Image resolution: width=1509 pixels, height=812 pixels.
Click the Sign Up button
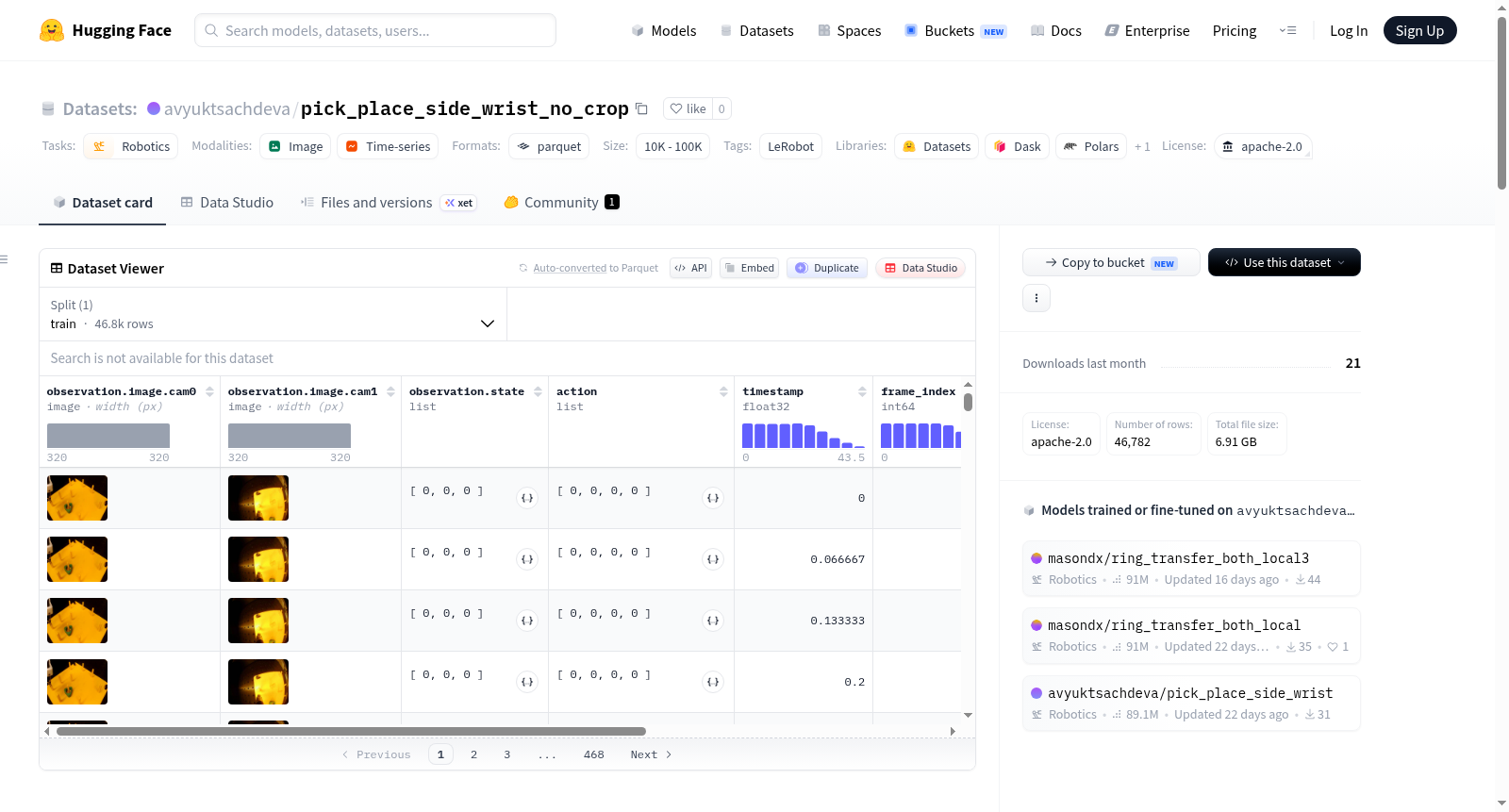1419,30
